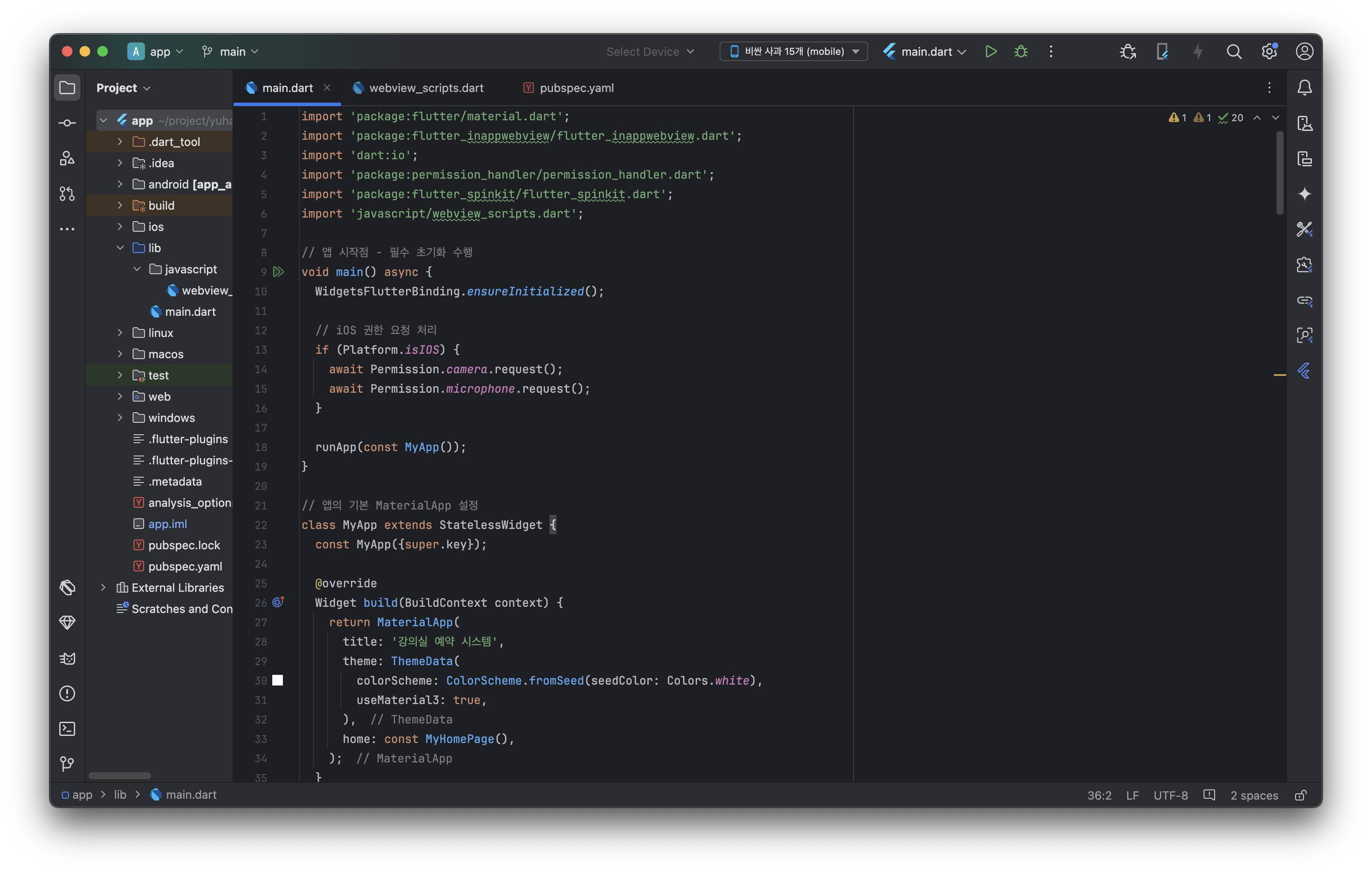Click the UTF-8 encoding in status bar

pyautogui.click(x=1170, y=795)
